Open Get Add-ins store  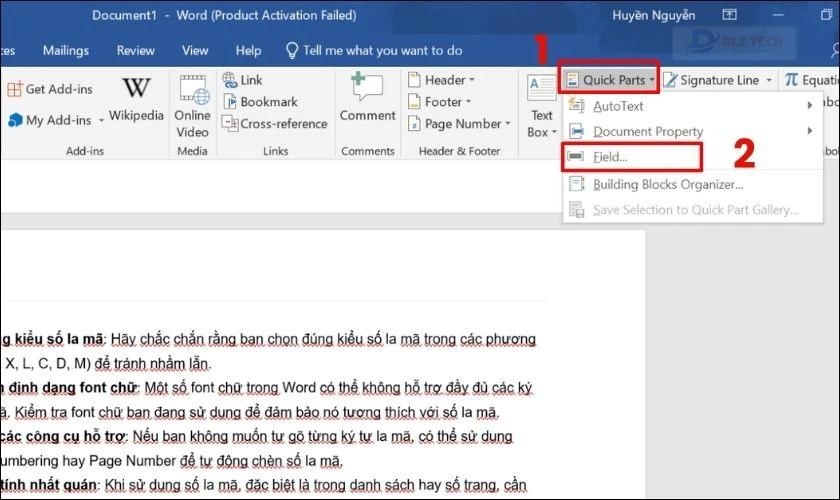[x=50, y=89]
